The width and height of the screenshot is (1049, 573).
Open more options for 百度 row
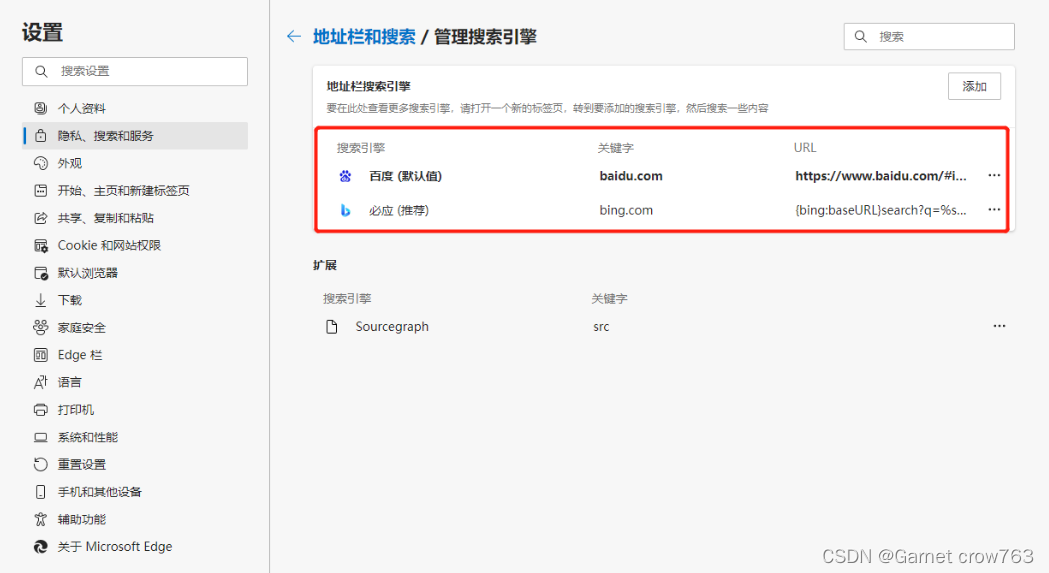[x=994, y=175]
